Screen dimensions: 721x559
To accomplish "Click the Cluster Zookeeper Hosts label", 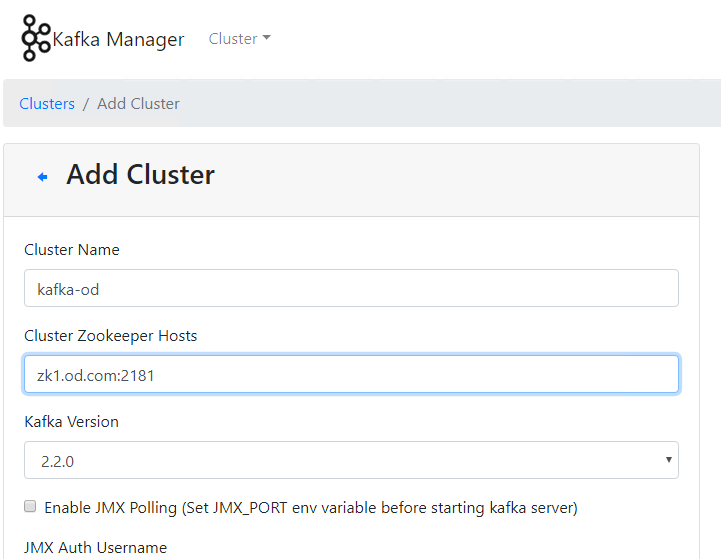I will (x=110, y=336).
